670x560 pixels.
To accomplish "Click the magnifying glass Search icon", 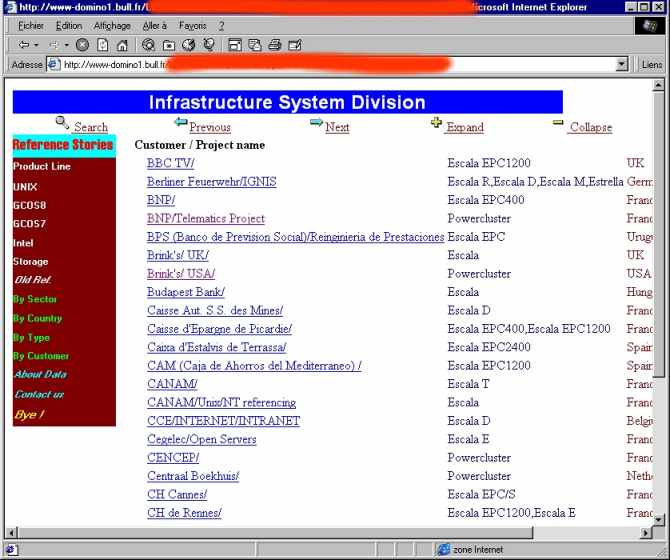I will click(62, 123).
